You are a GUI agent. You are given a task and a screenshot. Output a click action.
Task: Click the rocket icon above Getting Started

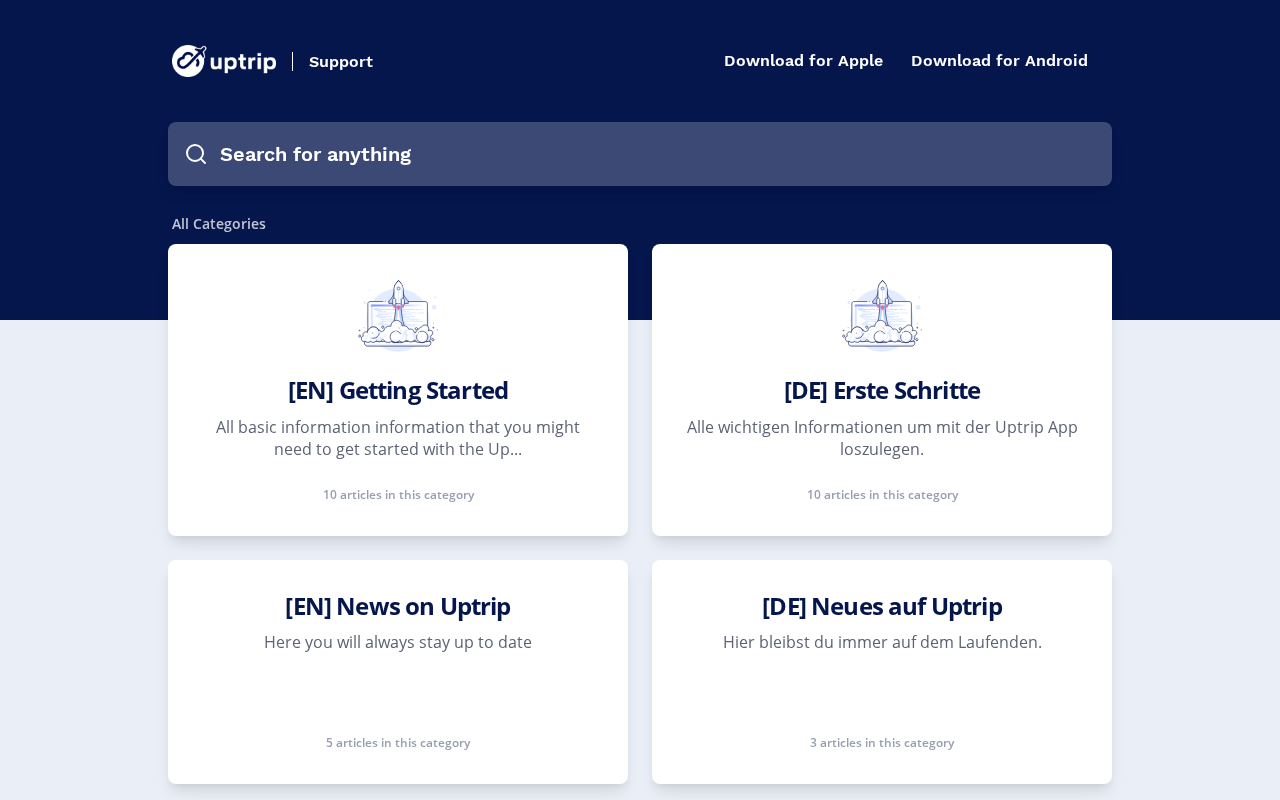coord(398,315)
